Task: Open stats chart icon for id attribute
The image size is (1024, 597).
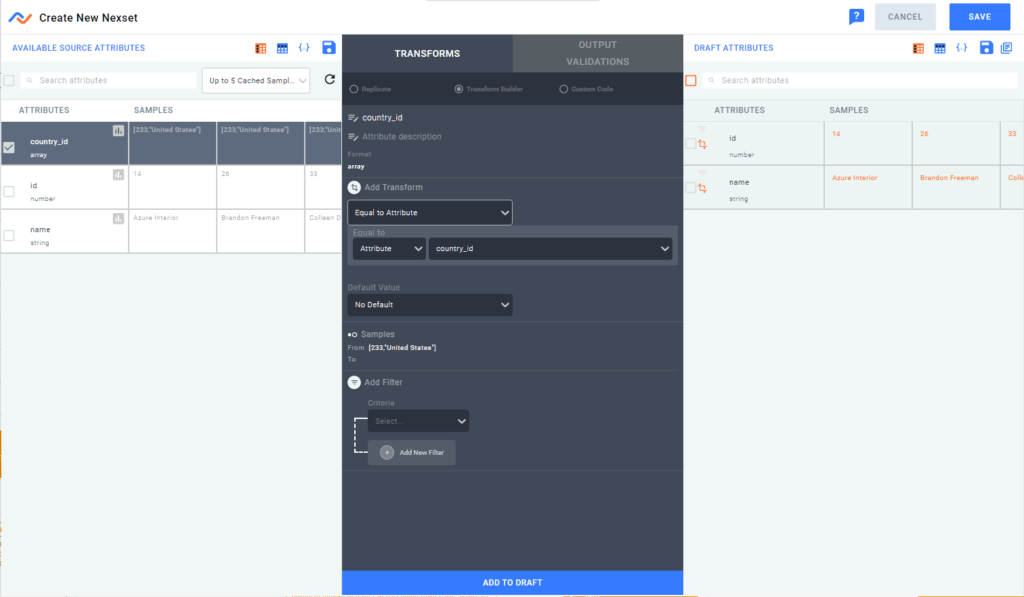Action: [x=118, y=174]
